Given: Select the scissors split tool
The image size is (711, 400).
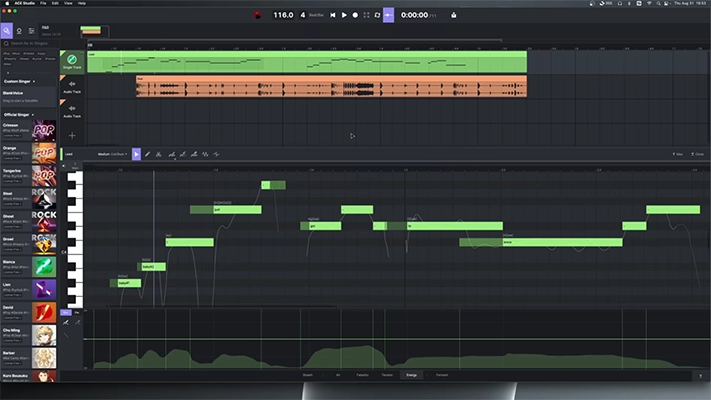Looking at the screenshot, I should [159, 154].
